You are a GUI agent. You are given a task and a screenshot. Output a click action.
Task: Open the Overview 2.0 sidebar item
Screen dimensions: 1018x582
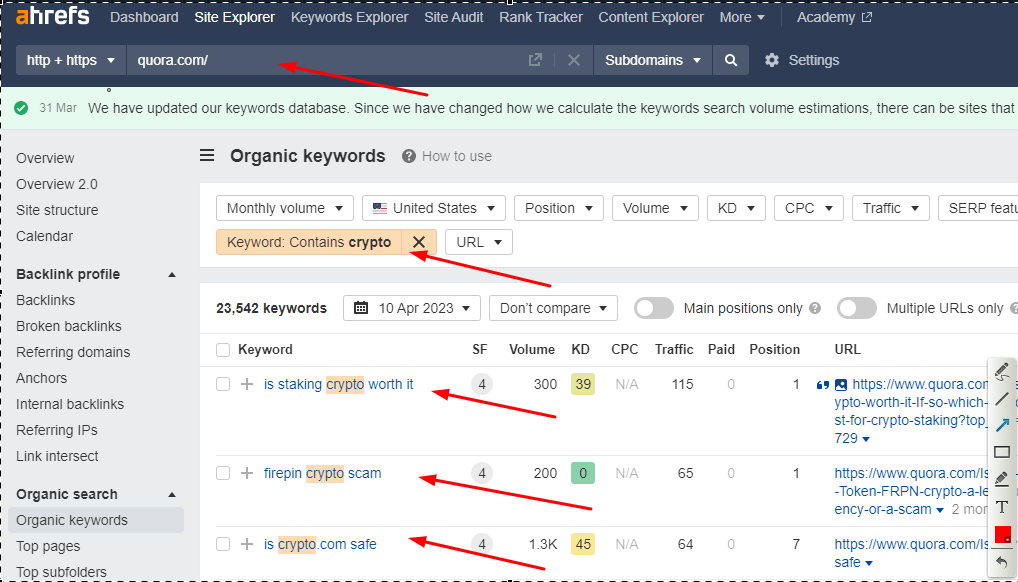point(57,184)
